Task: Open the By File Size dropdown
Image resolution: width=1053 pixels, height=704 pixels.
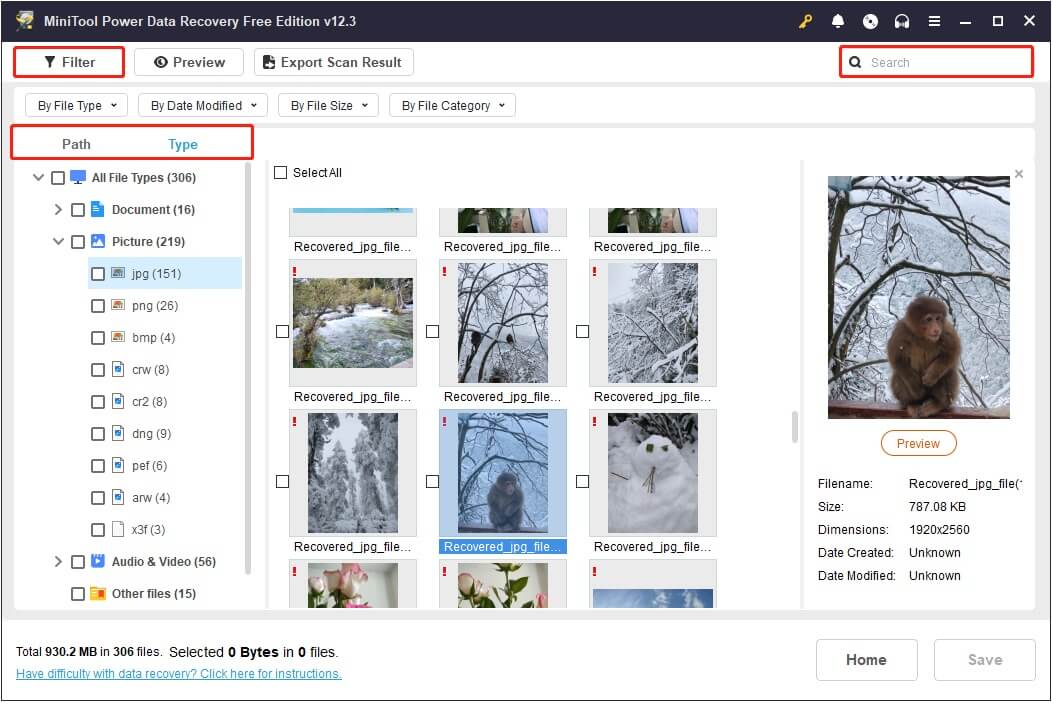Action: [328, 105]
